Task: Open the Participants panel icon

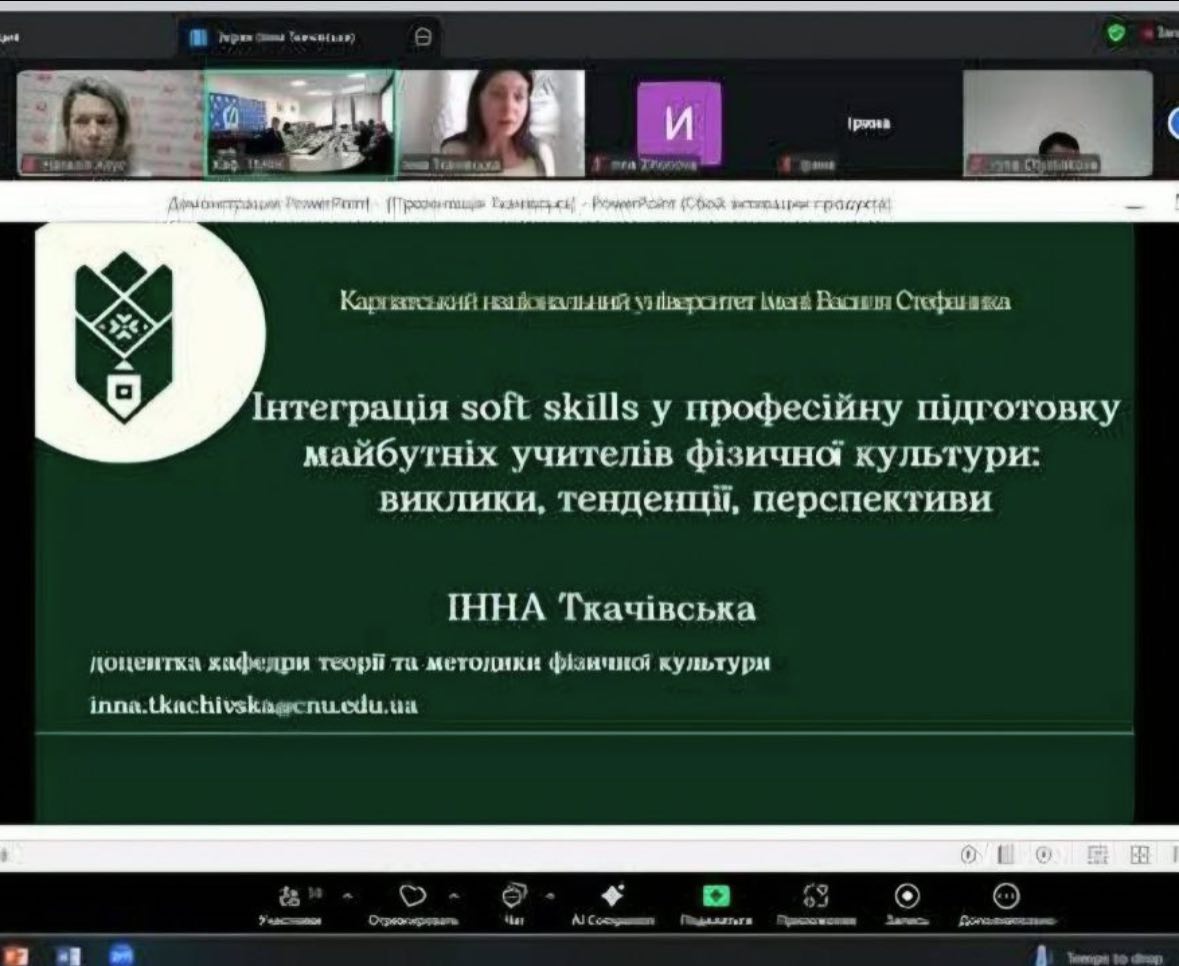Action: coord(292,895)
